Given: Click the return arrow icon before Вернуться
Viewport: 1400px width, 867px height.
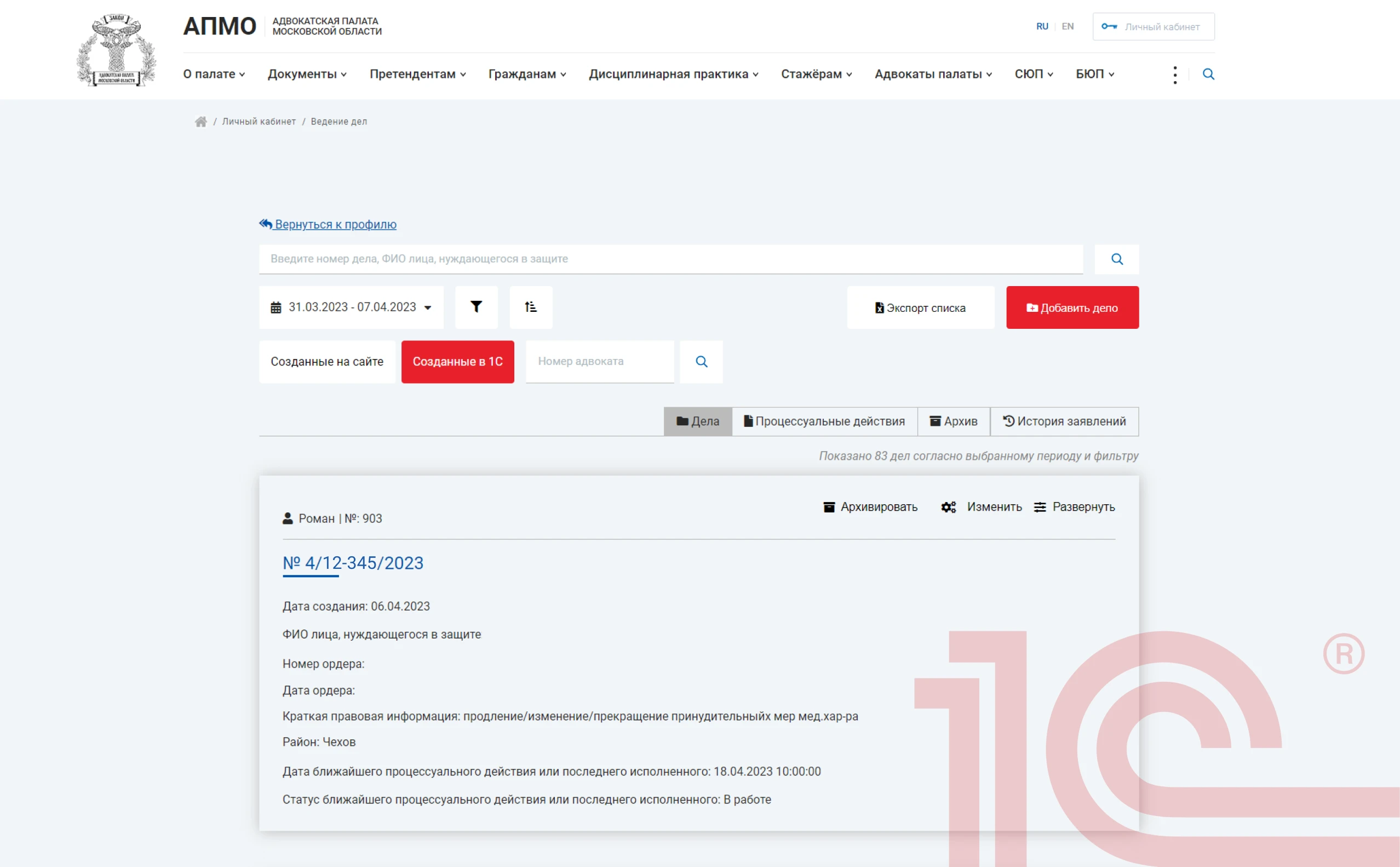Looking at the screenshot, I should 265,224.
